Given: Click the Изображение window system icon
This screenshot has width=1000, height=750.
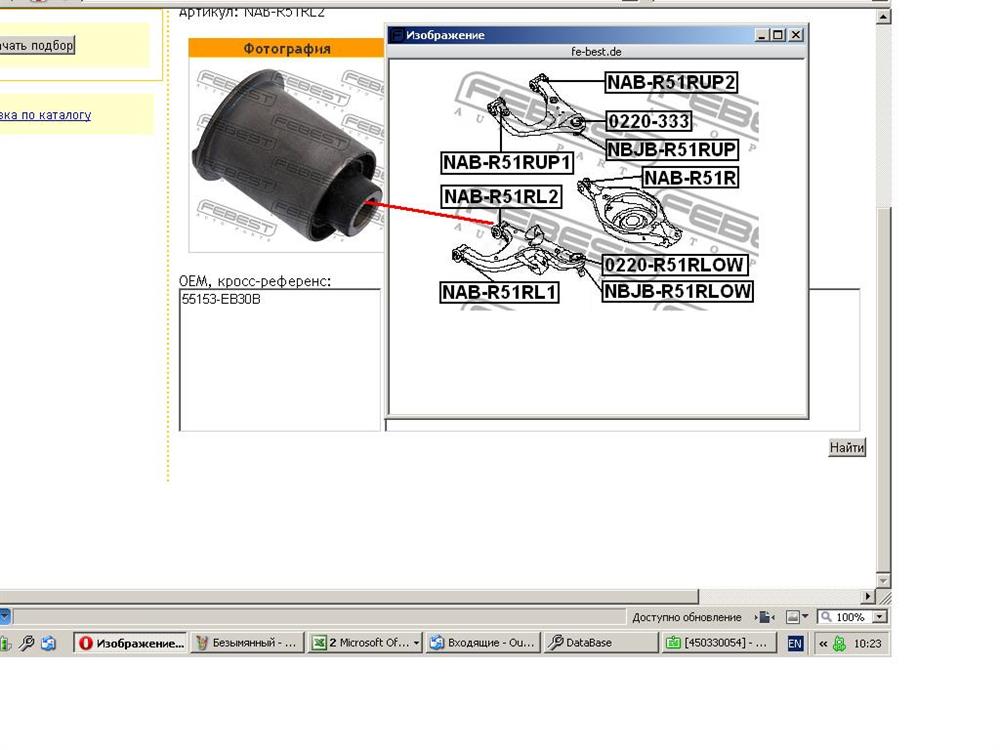Looking at the screenshot, I should click(396, 35).
